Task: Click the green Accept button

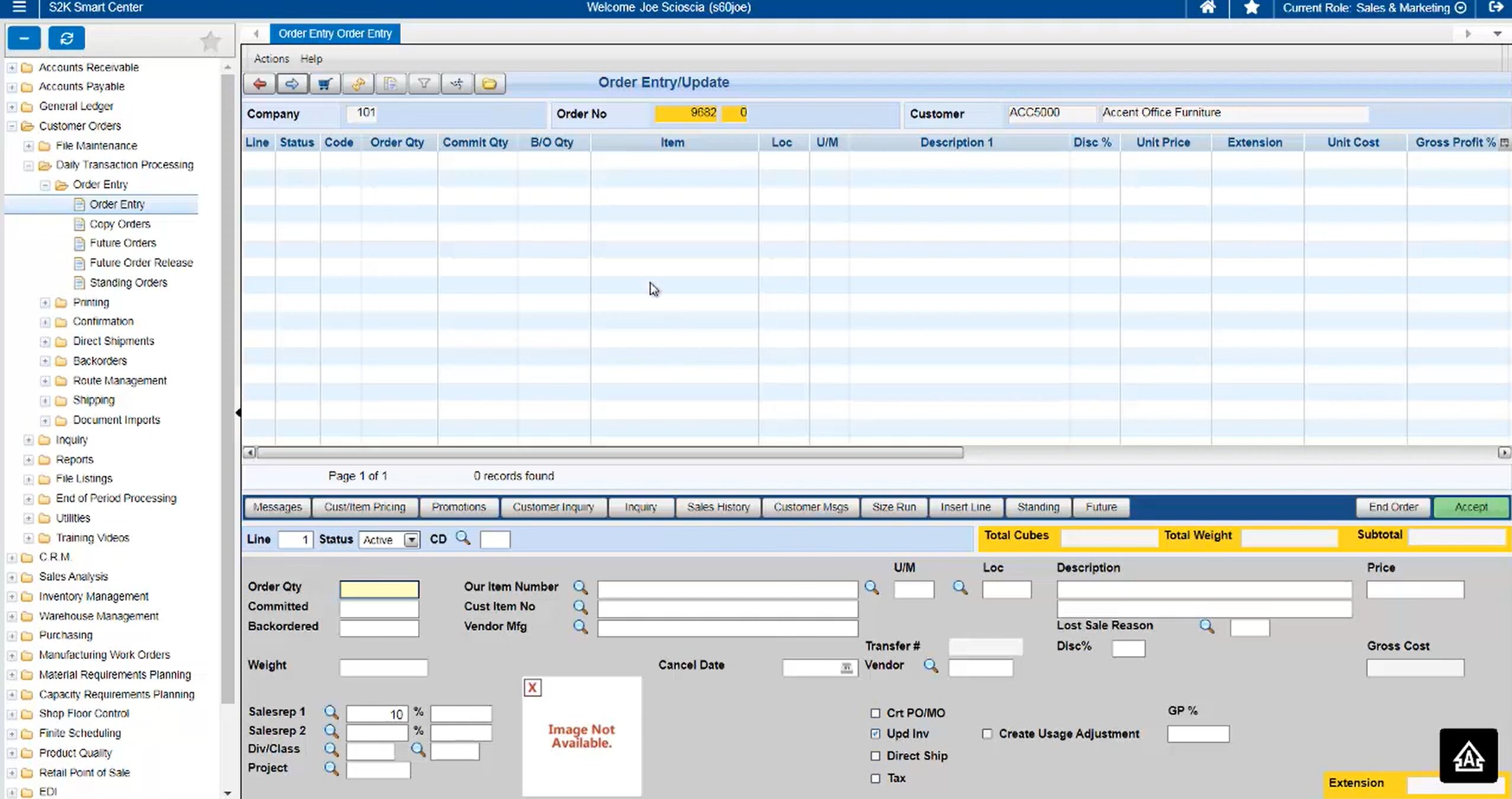Action: (x=1470, y=507)
